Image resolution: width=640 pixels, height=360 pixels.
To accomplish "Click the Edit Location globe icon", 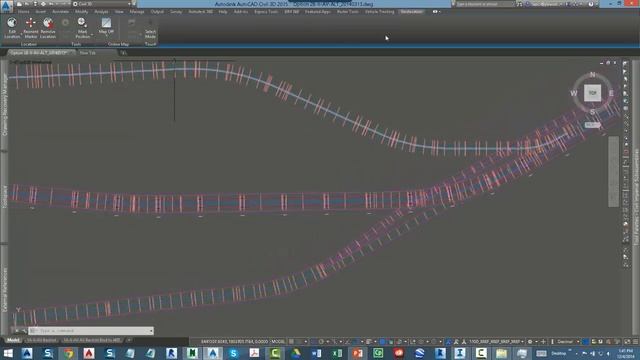I will point(12,22).
